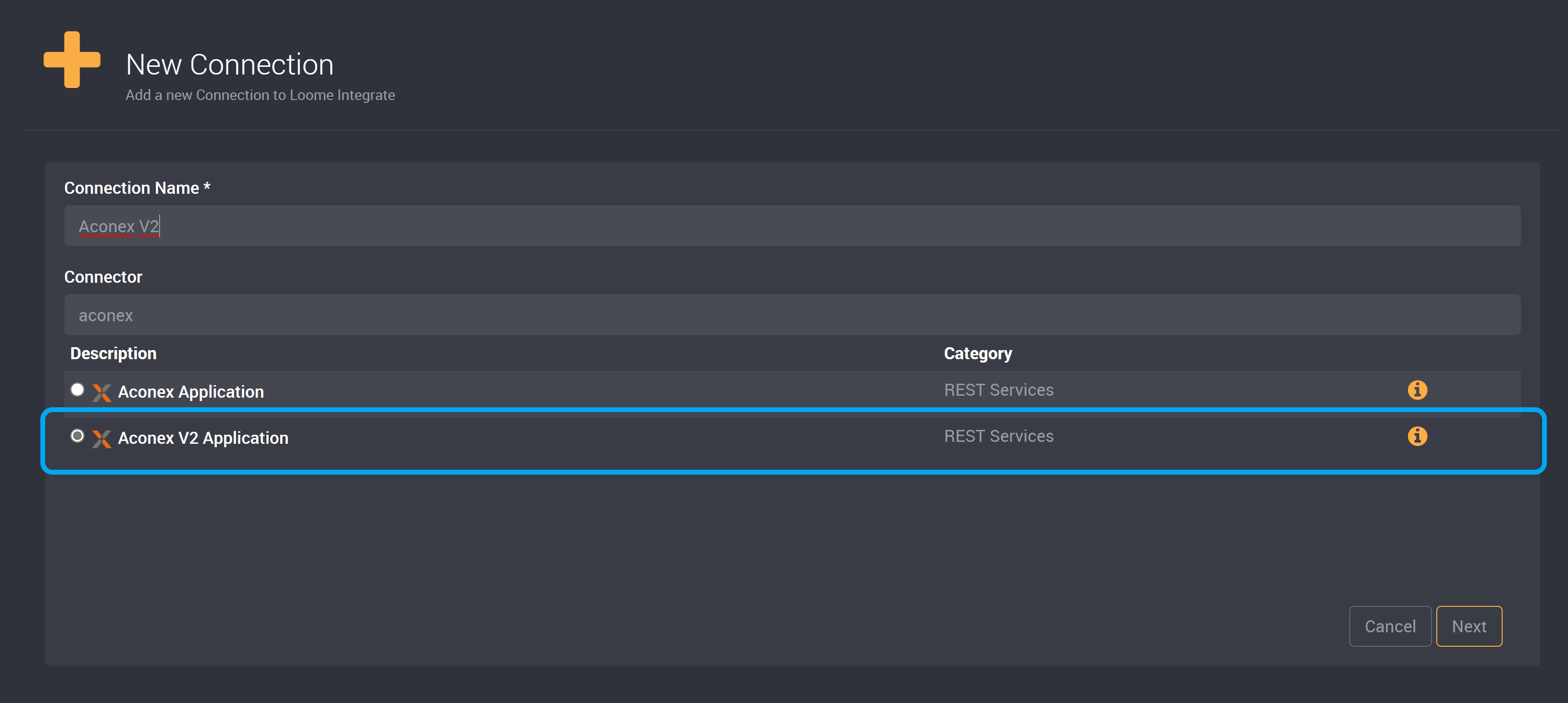The width and height of the screenshot is (1568, 703).
Task: Click the Aconex V2 Application logo icon
Action: point(101,439)
